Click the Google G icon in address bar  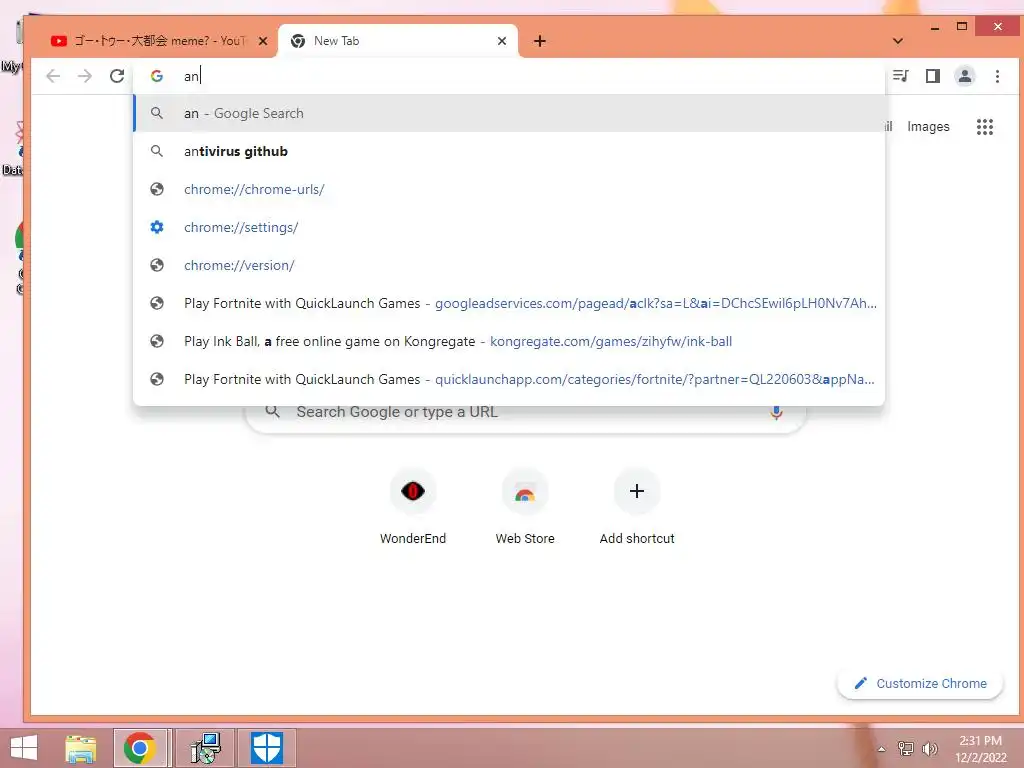[157, 76]
